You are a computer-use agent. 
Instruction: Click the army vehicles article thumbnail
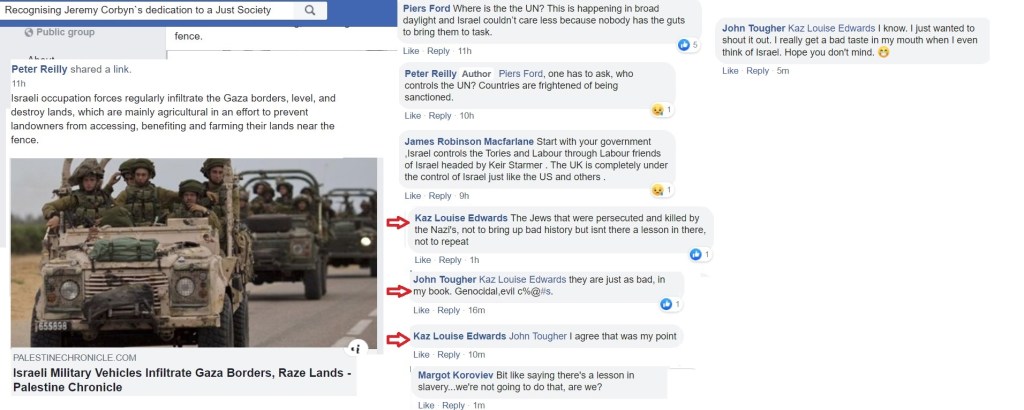[194, 253]
